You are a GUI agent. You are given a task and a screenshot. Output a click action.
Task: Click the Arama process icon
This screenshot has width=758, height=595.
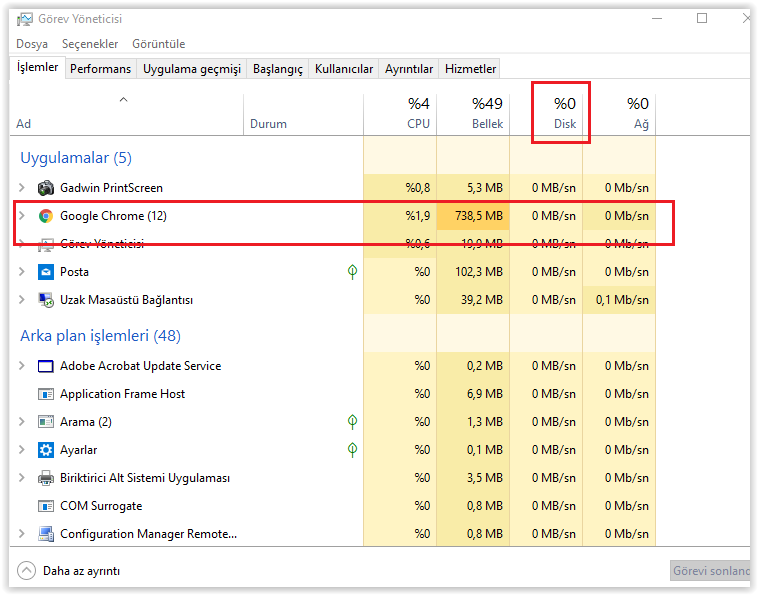tap(45, 422)
